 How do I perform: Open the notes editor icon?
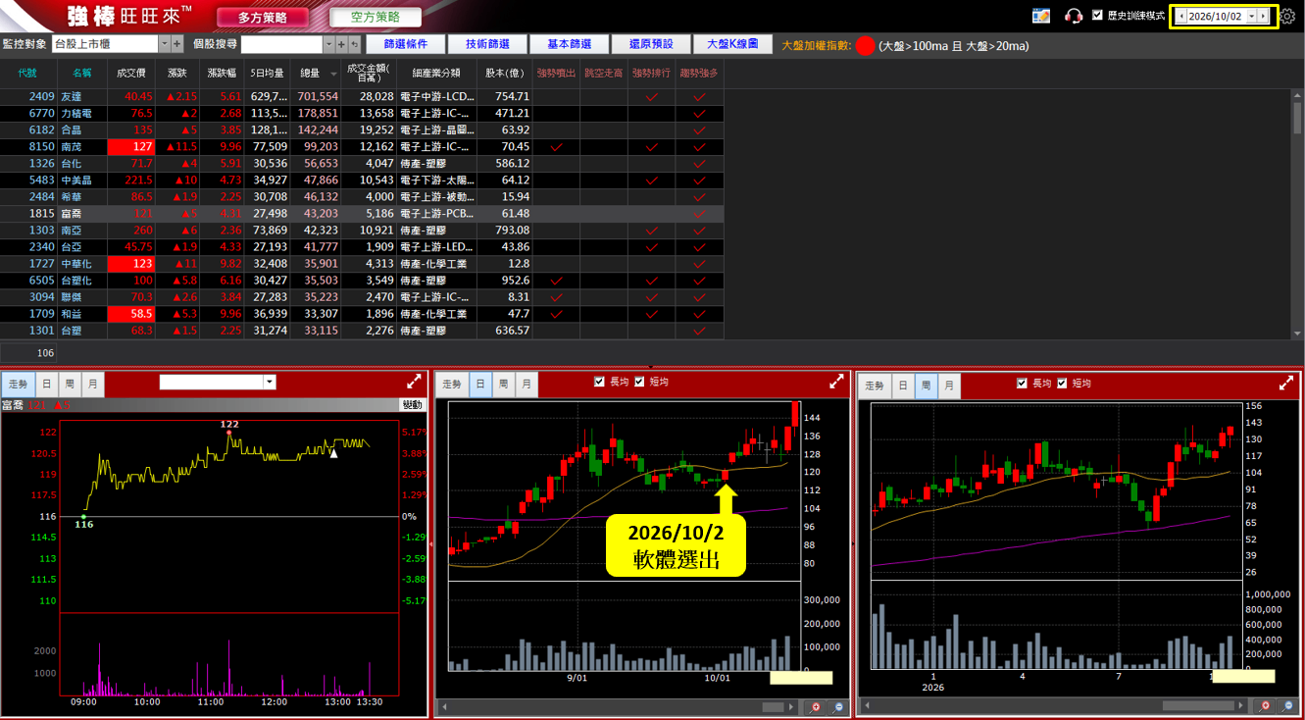tap(1041, 16)
